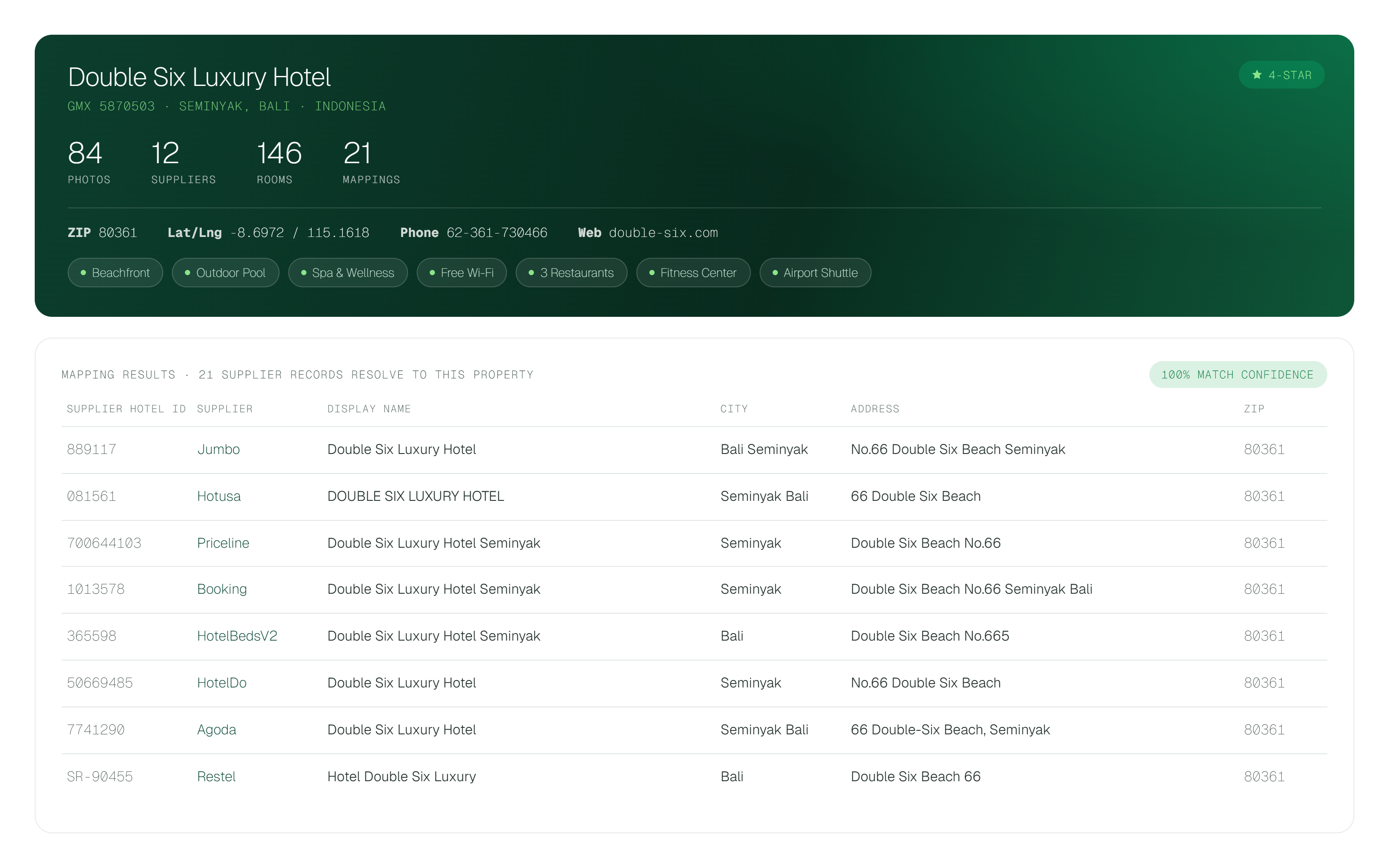Select the Free Wi-Fi amenity tag

pos(461,273)
